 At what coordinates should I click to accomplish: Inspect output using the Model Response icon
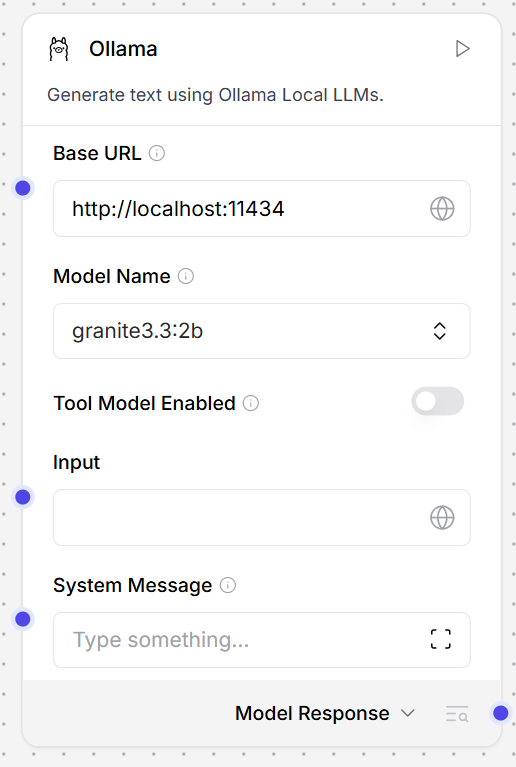(457, 714)
